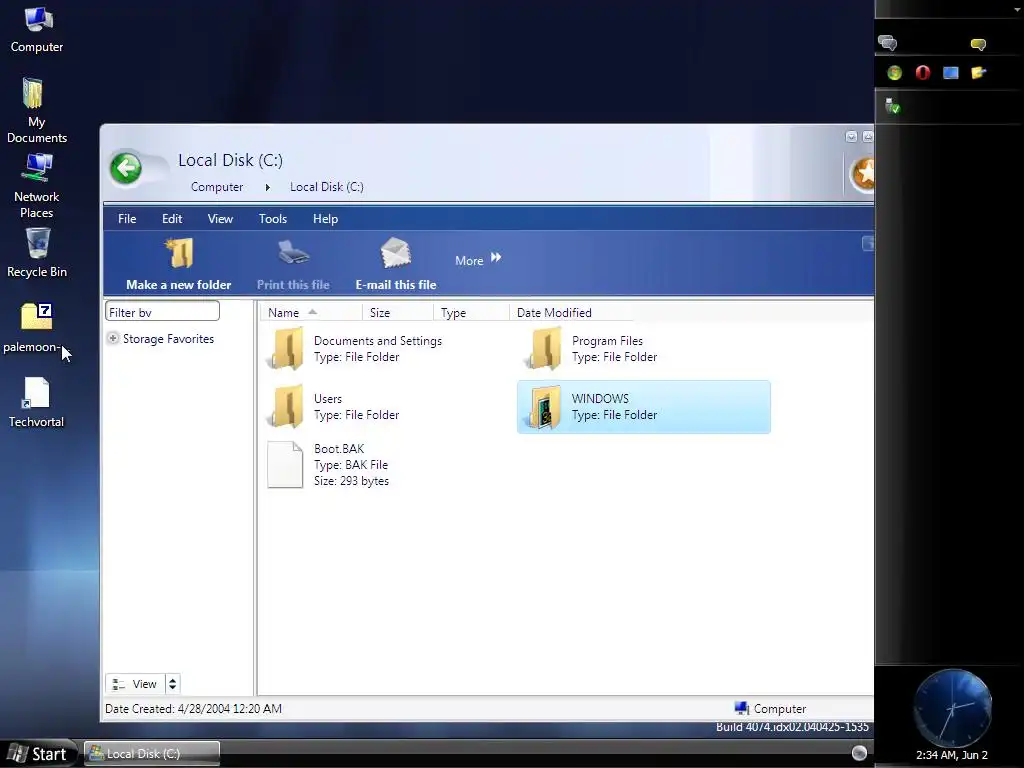Select the Recycle Bin desktop icon
Viewport: 1024px width, 768px height.
[x=37, y=253]
